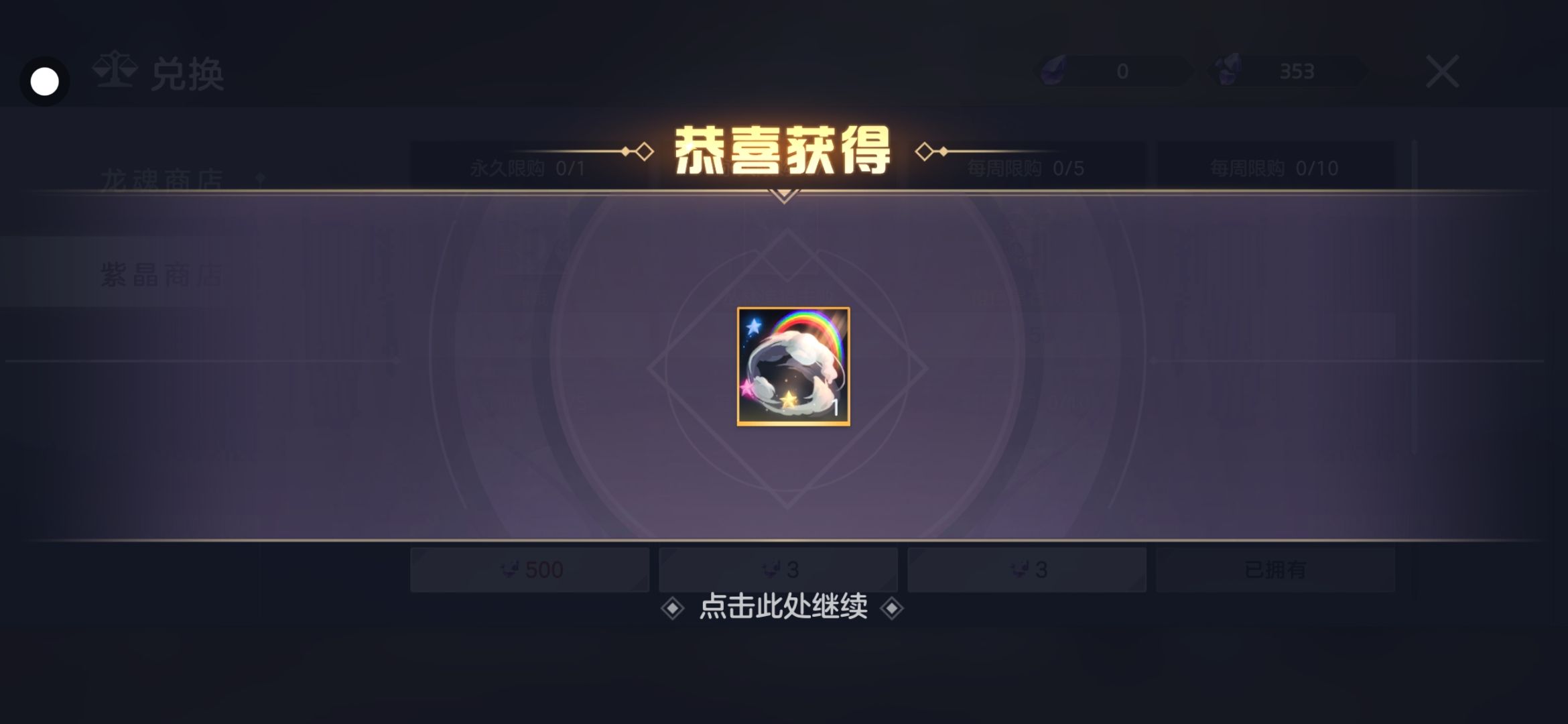The width and height of the screenshot is (1568, 724).
Task: Tap the purple crystal currency icon showing 0
Action: 1053,70
